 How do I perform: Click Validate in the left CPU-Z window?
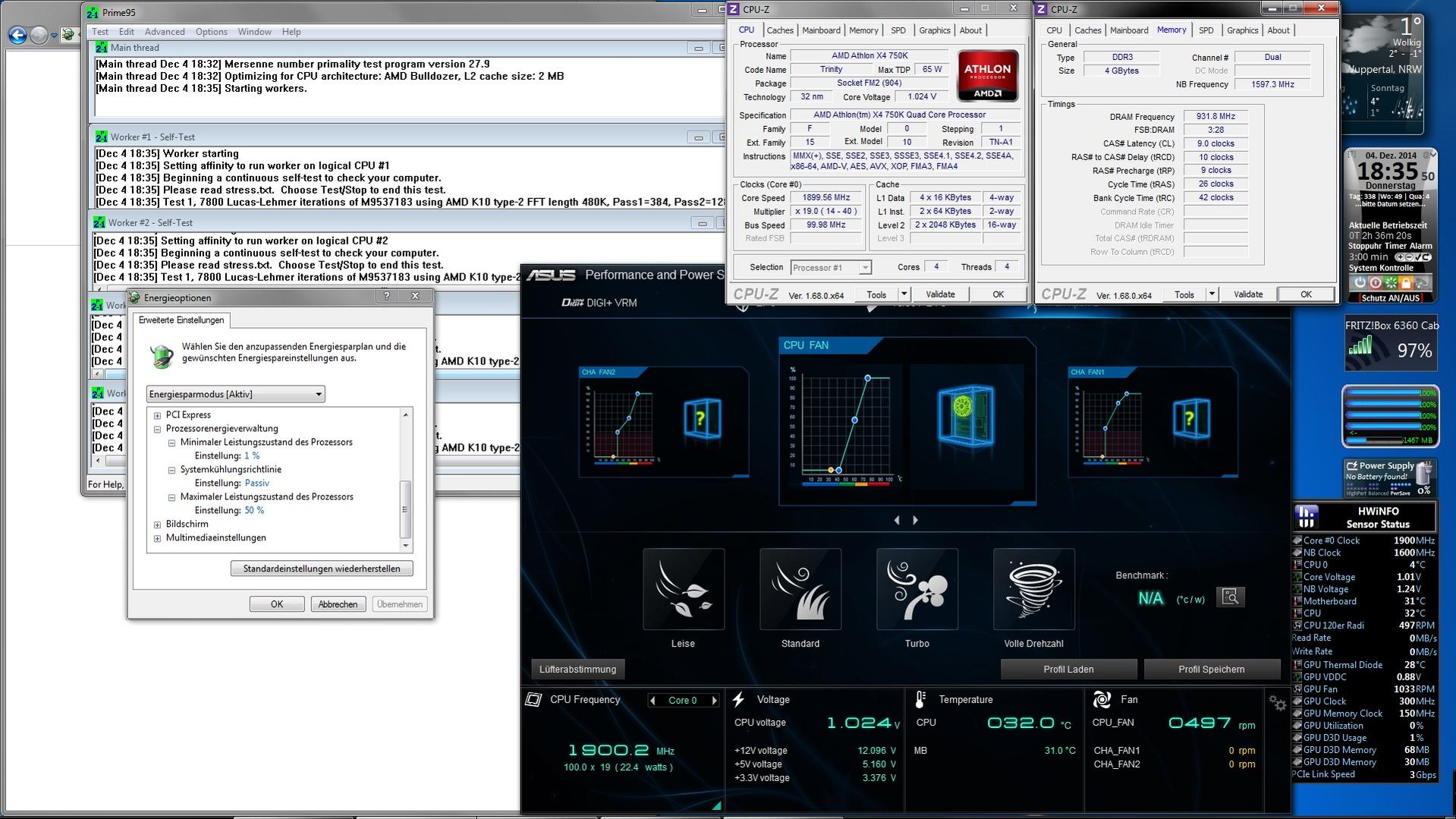[x=940, y=294]
